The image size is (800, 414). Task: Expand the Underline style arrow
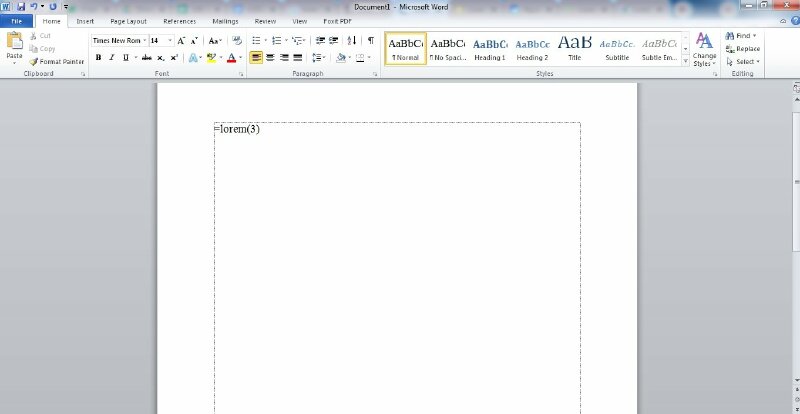[136, 58]
